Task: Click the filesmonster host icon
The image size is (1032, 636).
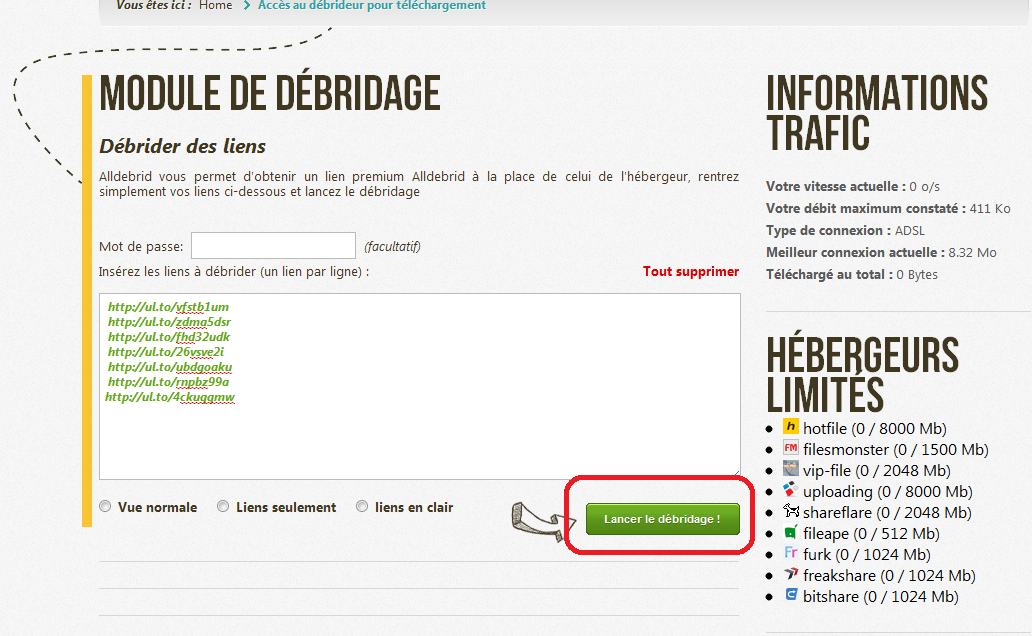Action: click(790, 448)
